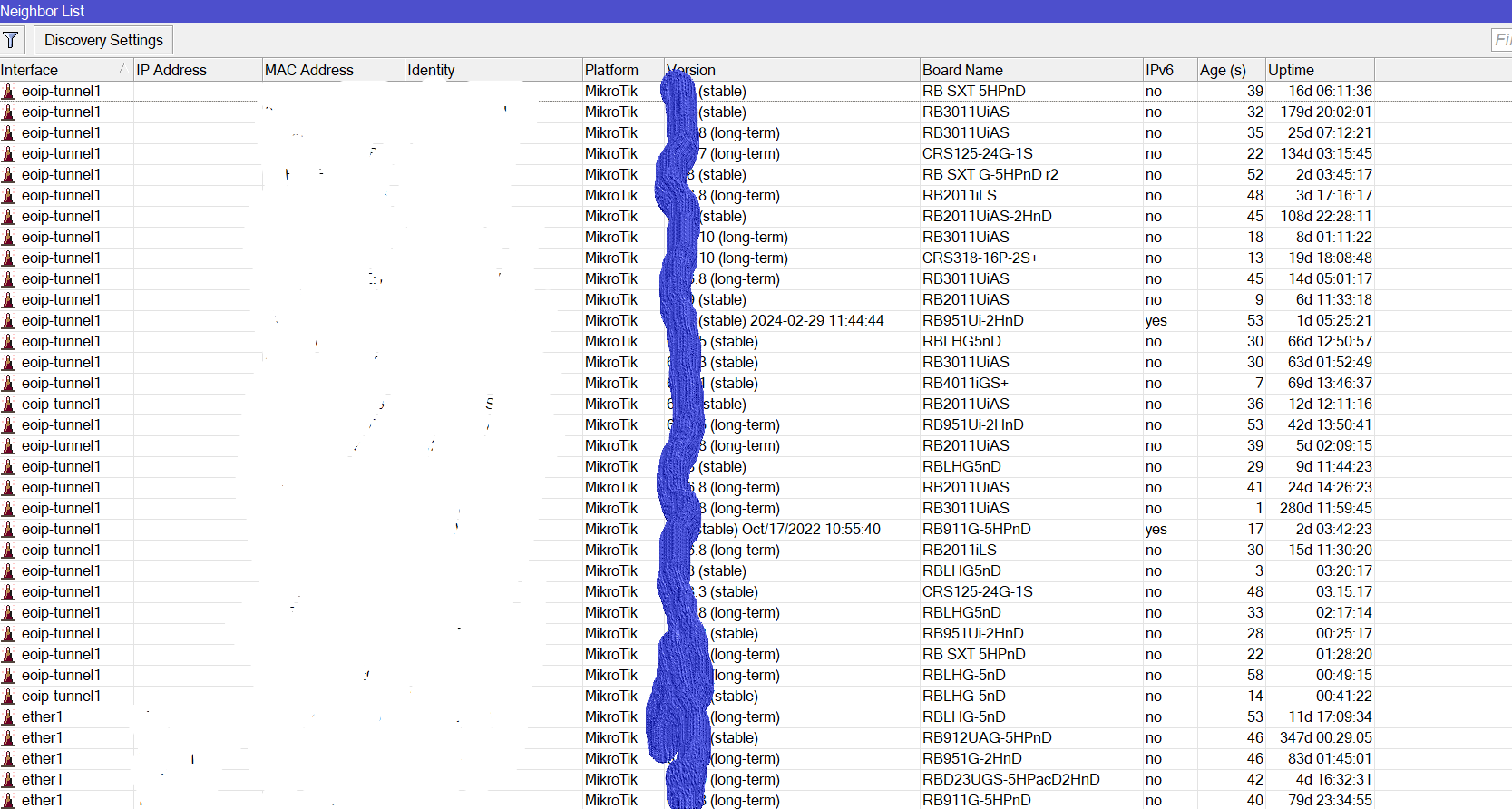Screen dimensions: 1512x809
Task: Click neighbor icon of RB912UAG-5HPnD row
Action: coord(9,737)
